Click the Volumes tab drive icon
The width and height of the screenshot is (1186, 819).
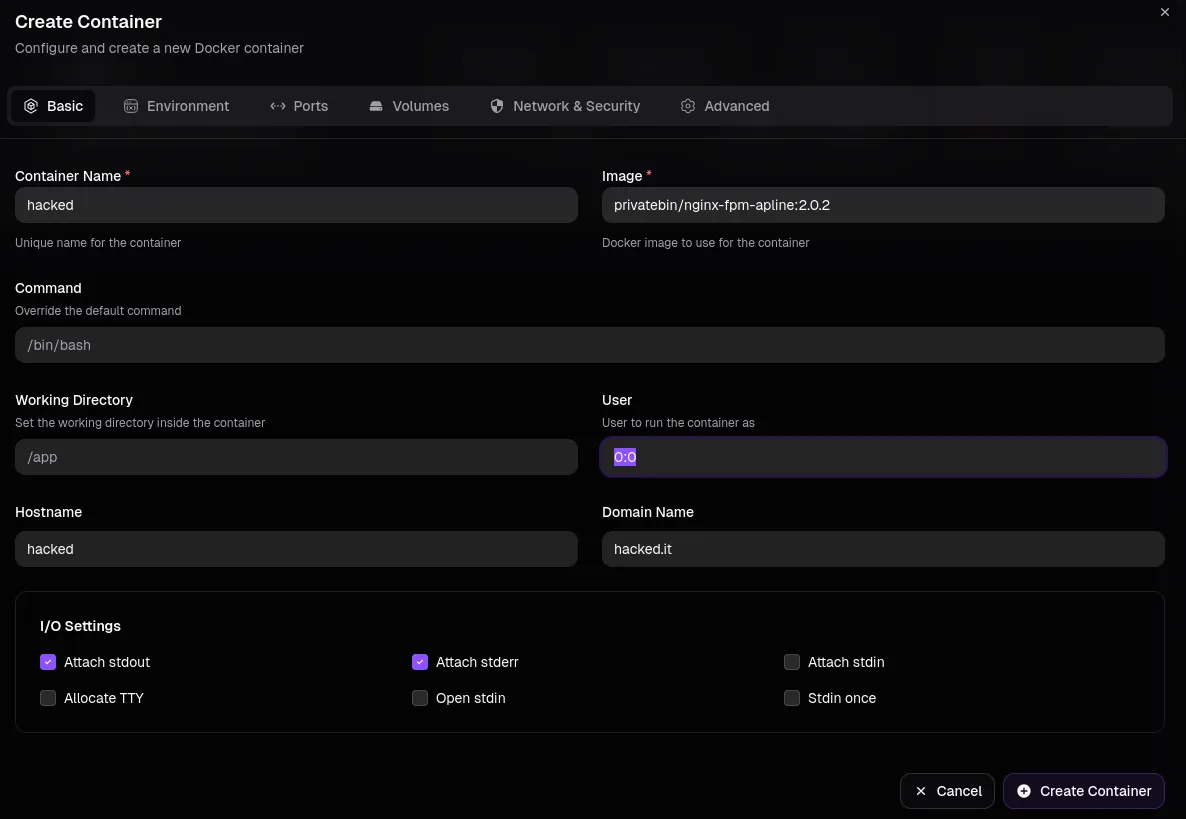(x=376, y=106)
